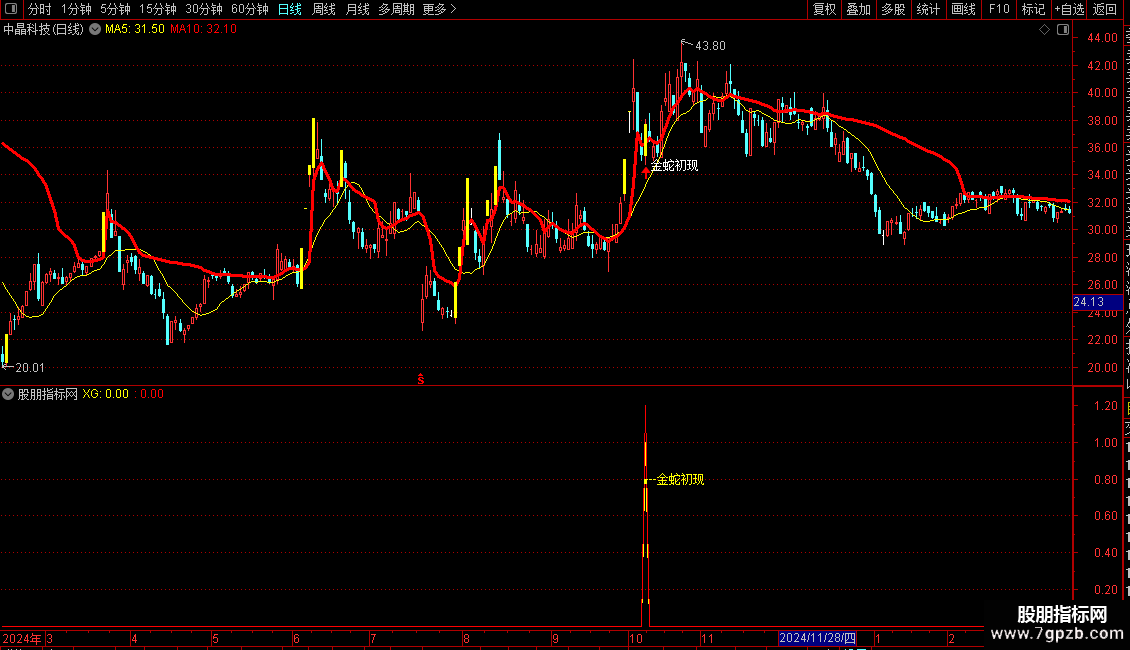The height and width of the screenshot is (650, 1130).
Task: Select the 15分钟 period tab
Action: [x=158, y=9]
